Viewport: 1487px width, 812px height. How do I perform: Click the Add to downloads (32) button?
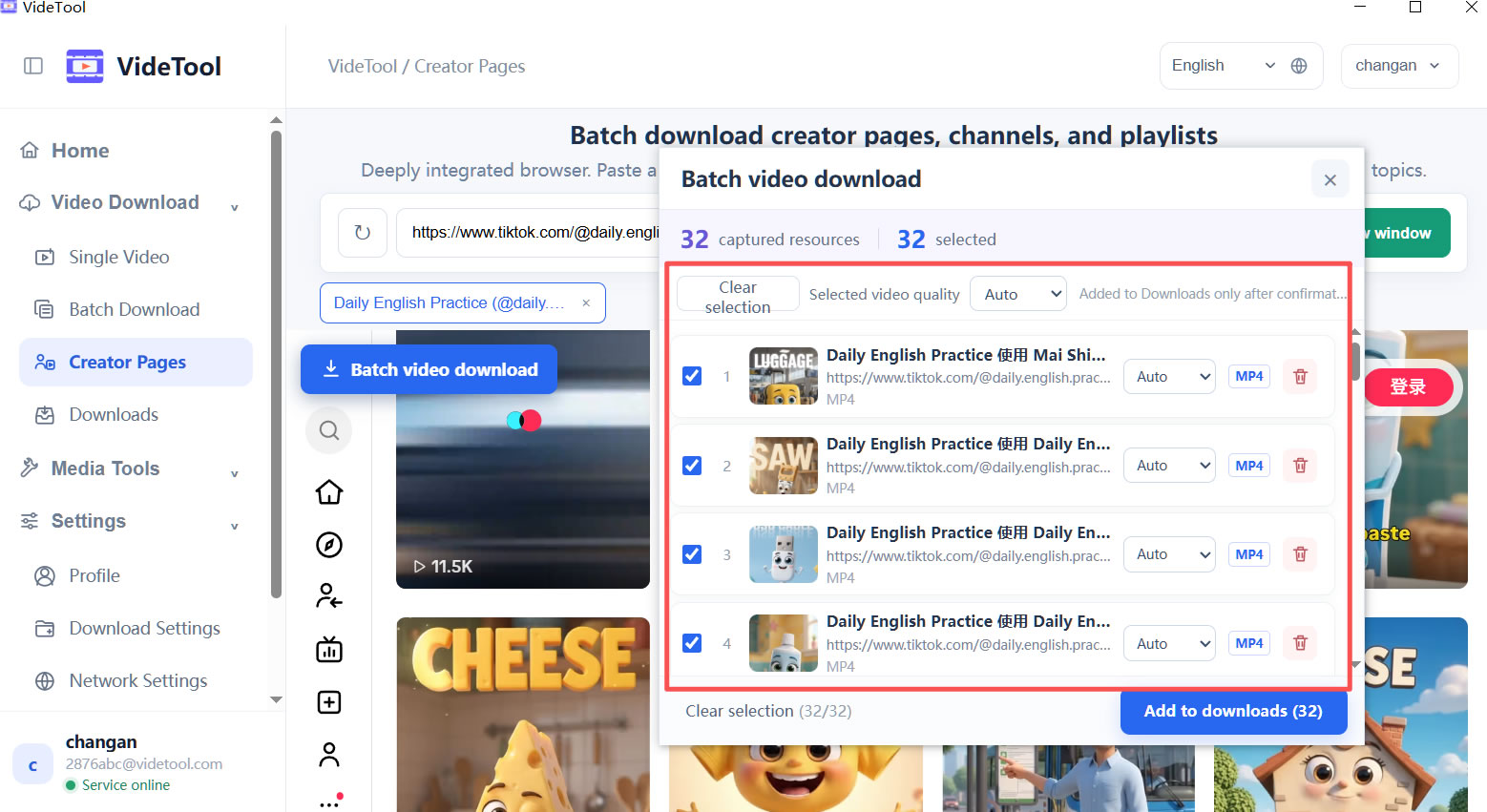click(1233, 712)
